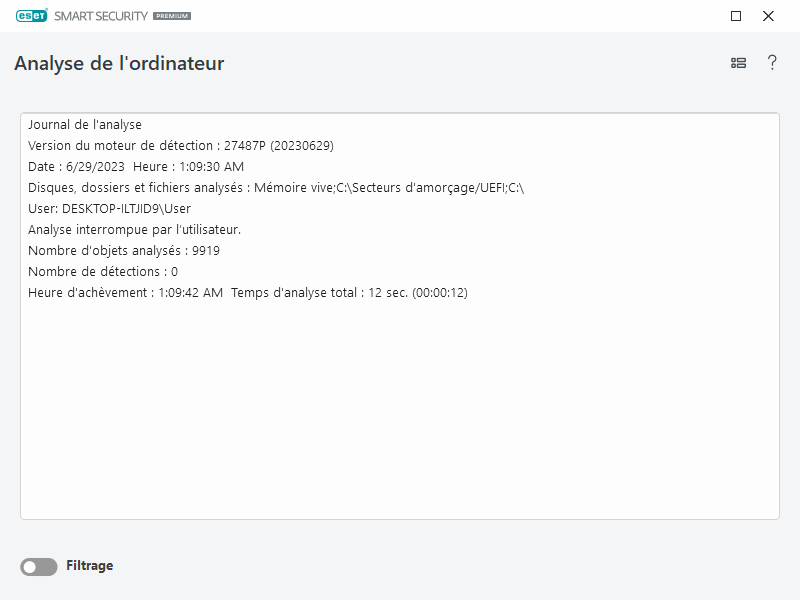
Task: Click the "Analyse de l'ordinateur" heading
Action: pos(119,63)
